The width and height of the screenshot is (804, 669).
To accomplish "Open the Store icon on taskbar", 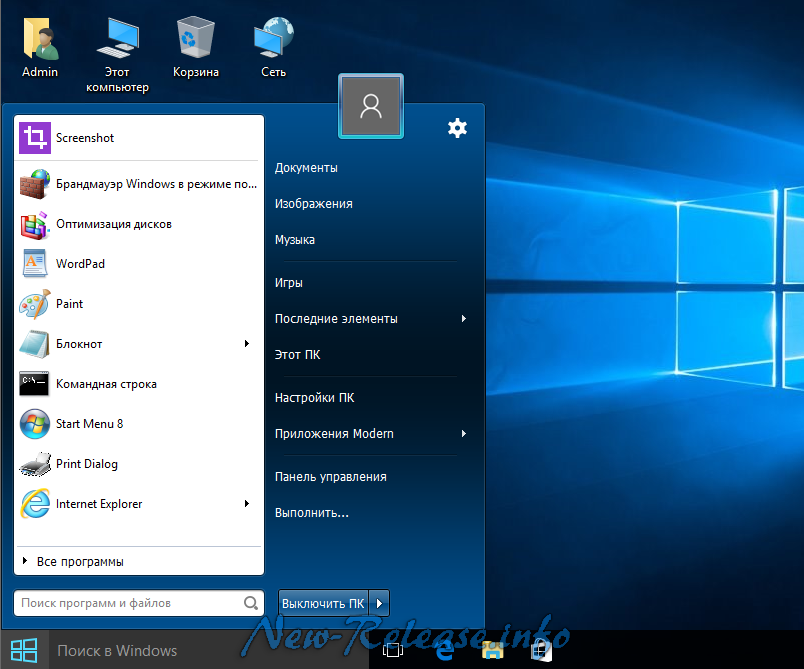I will (x=541, y=650).
